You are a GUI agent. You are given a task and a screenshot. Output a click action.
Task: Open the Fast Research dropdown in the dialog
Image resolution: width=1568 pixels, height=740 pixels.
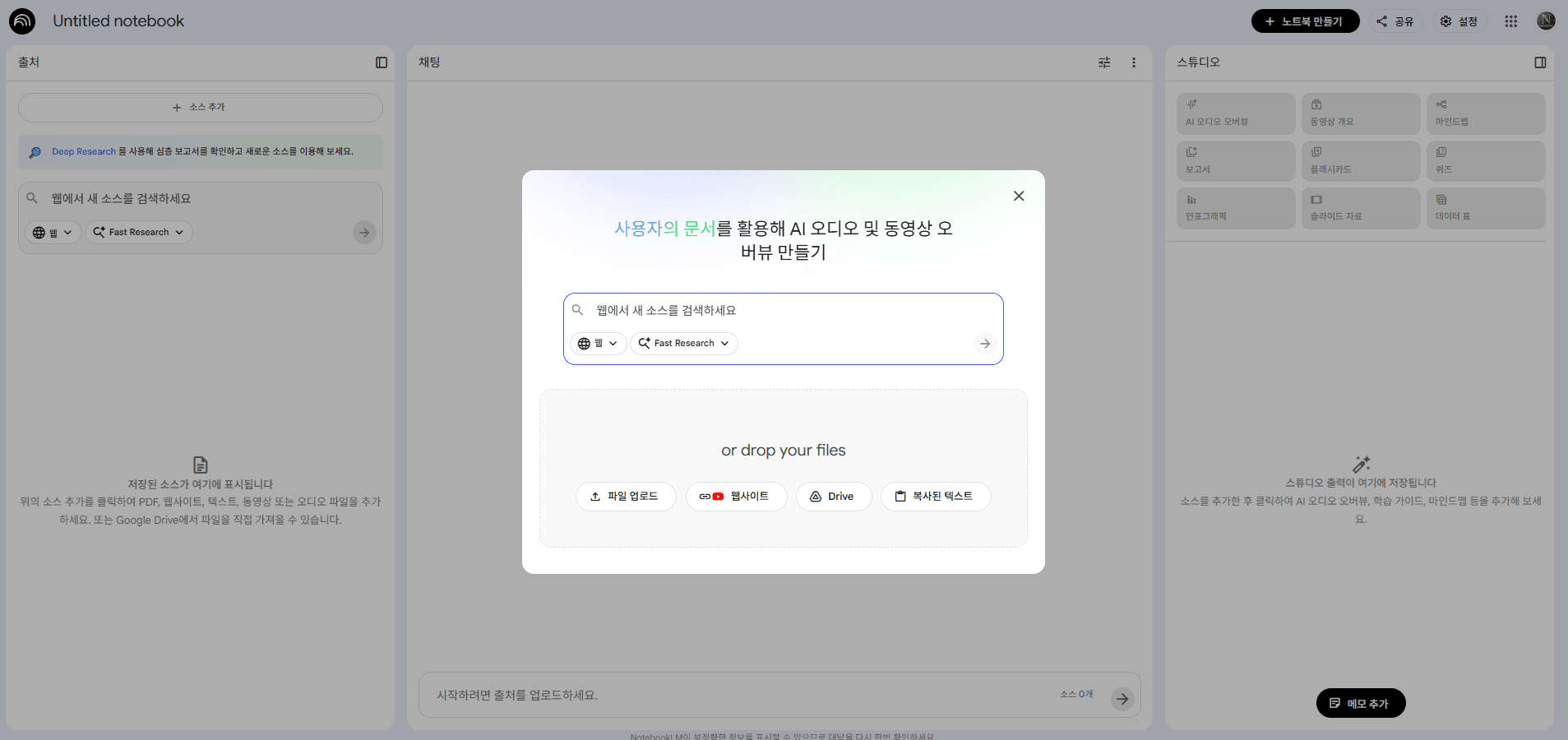683,343
